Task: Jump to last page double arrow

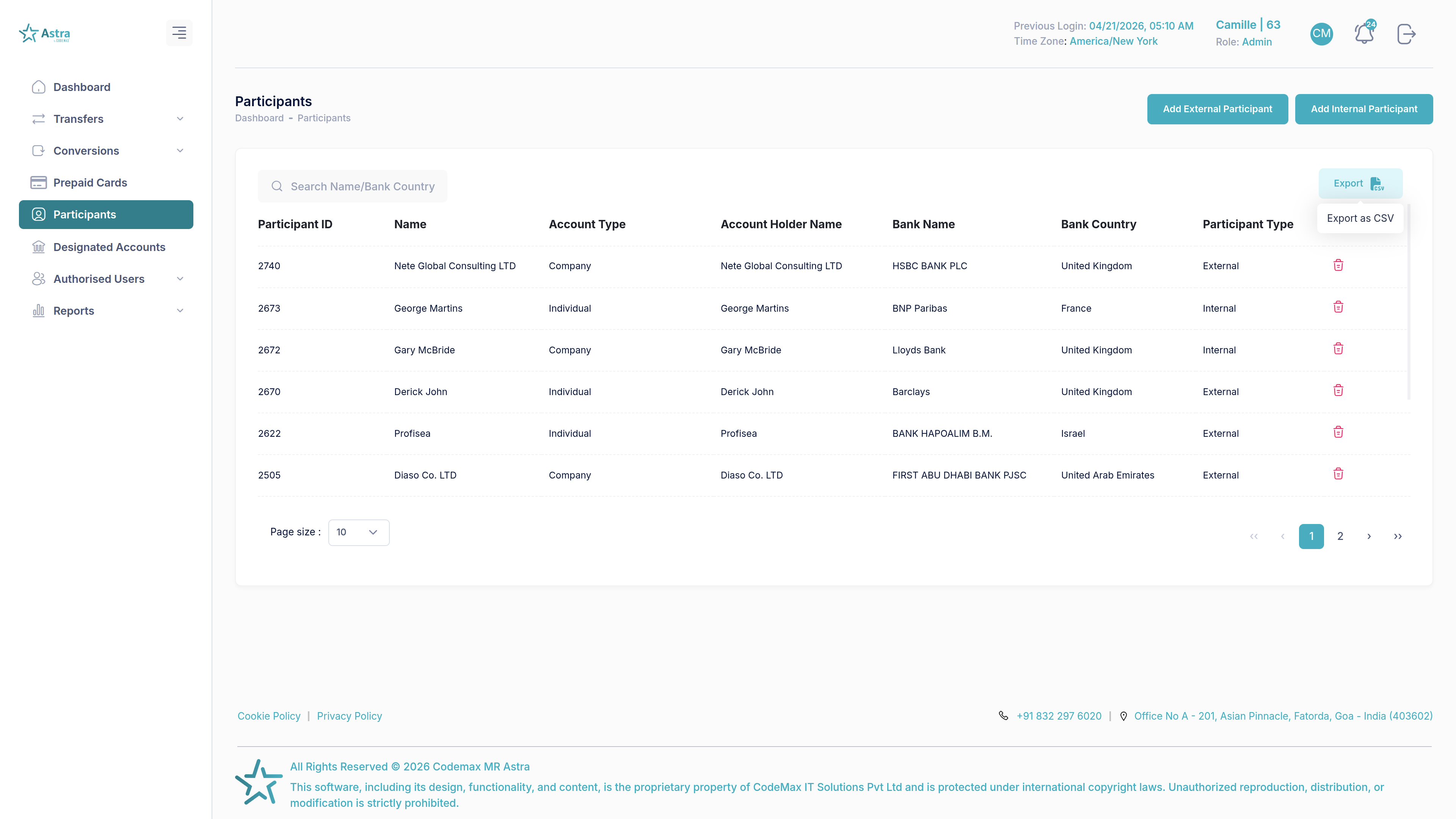Action: [1398, 537]
